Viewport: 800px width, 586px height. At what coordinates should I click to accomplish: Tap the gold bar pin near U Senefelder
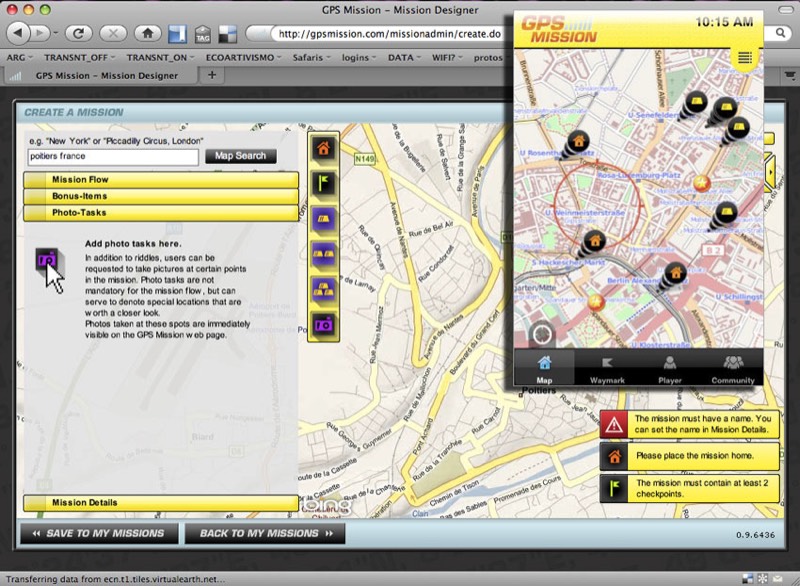696,101
